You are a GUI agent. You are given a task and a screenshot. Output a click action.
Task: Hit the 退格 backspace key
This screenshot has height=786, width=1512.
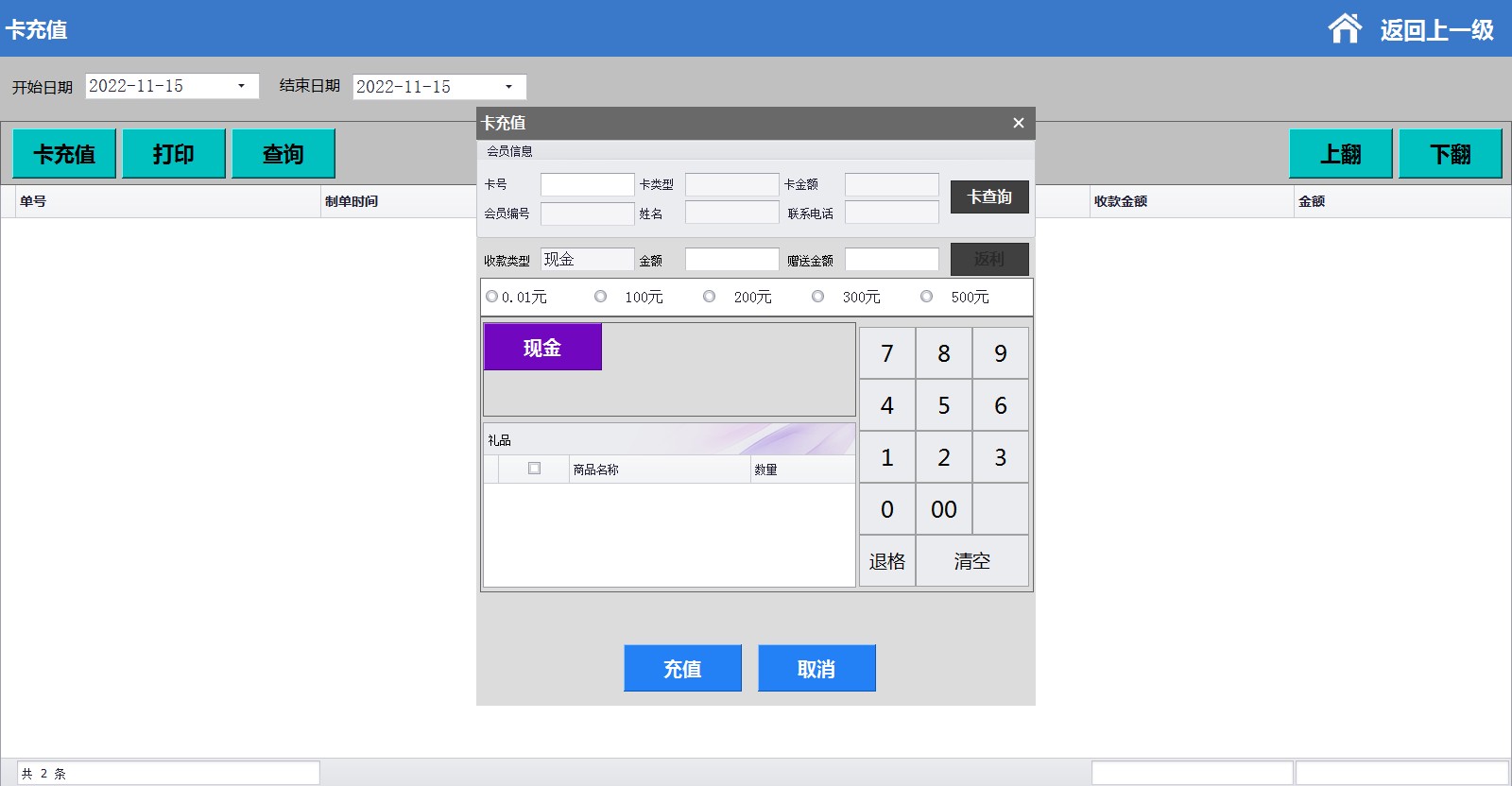click(x=886, y=561)
